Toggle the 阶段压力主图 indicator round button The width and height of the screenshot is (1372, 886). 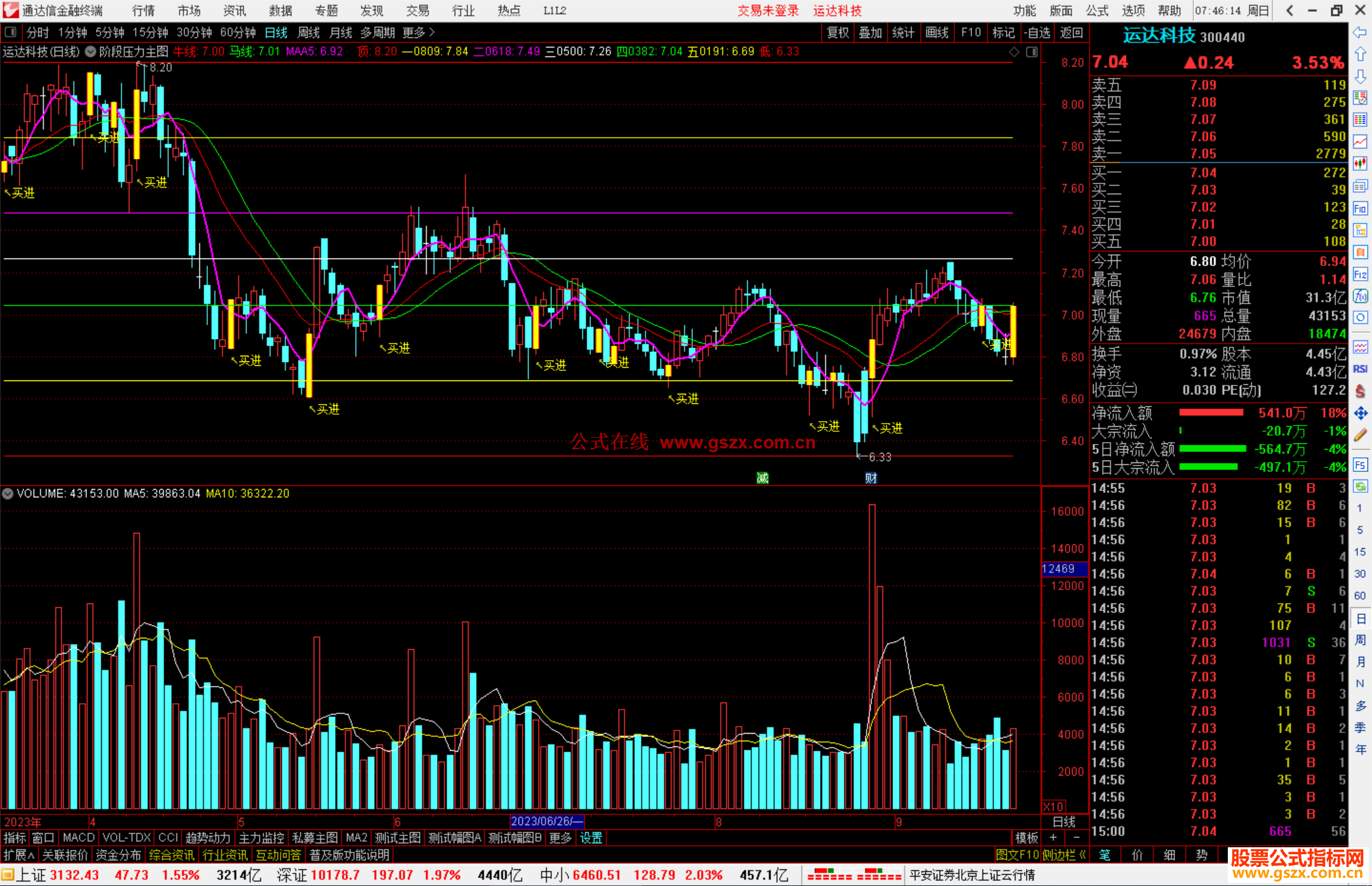pyautogui.click(x=91, y=51)
